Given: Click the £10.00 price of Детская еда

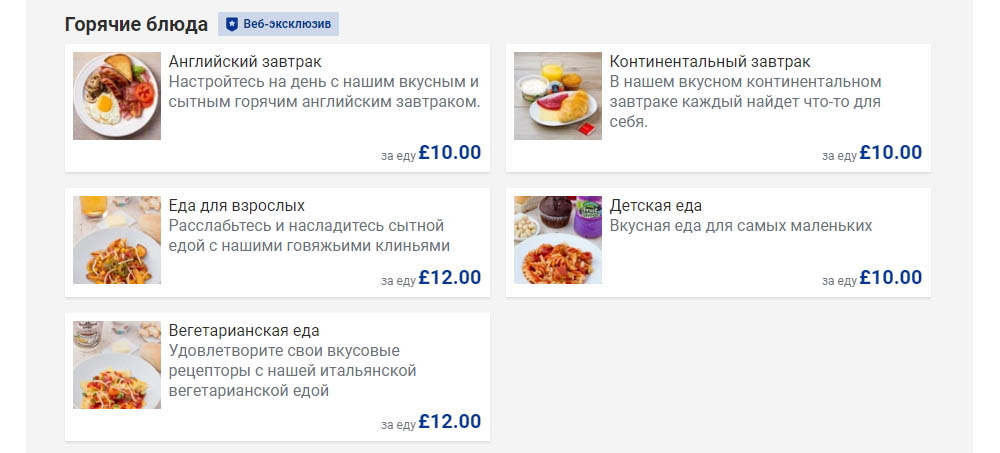Looking at the screenshot, I should coord(890,278).
